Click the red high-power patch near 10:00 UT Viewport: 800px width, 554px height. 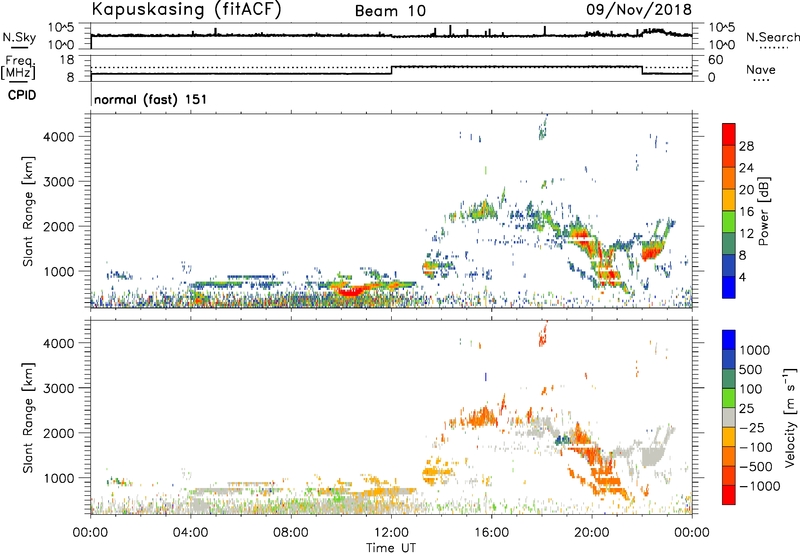pos(350,292)
